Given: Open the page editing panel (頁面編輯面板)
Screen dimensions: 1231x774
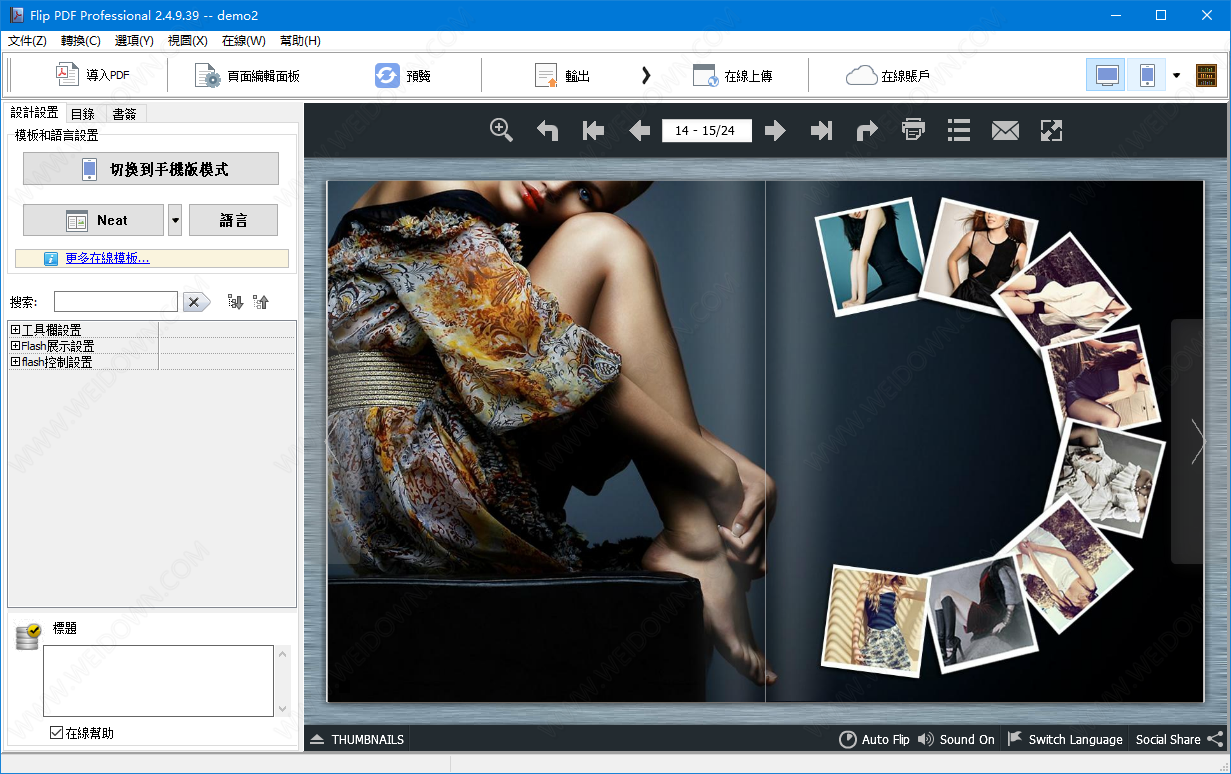Looking at the screenshot, I should (247, 75).
